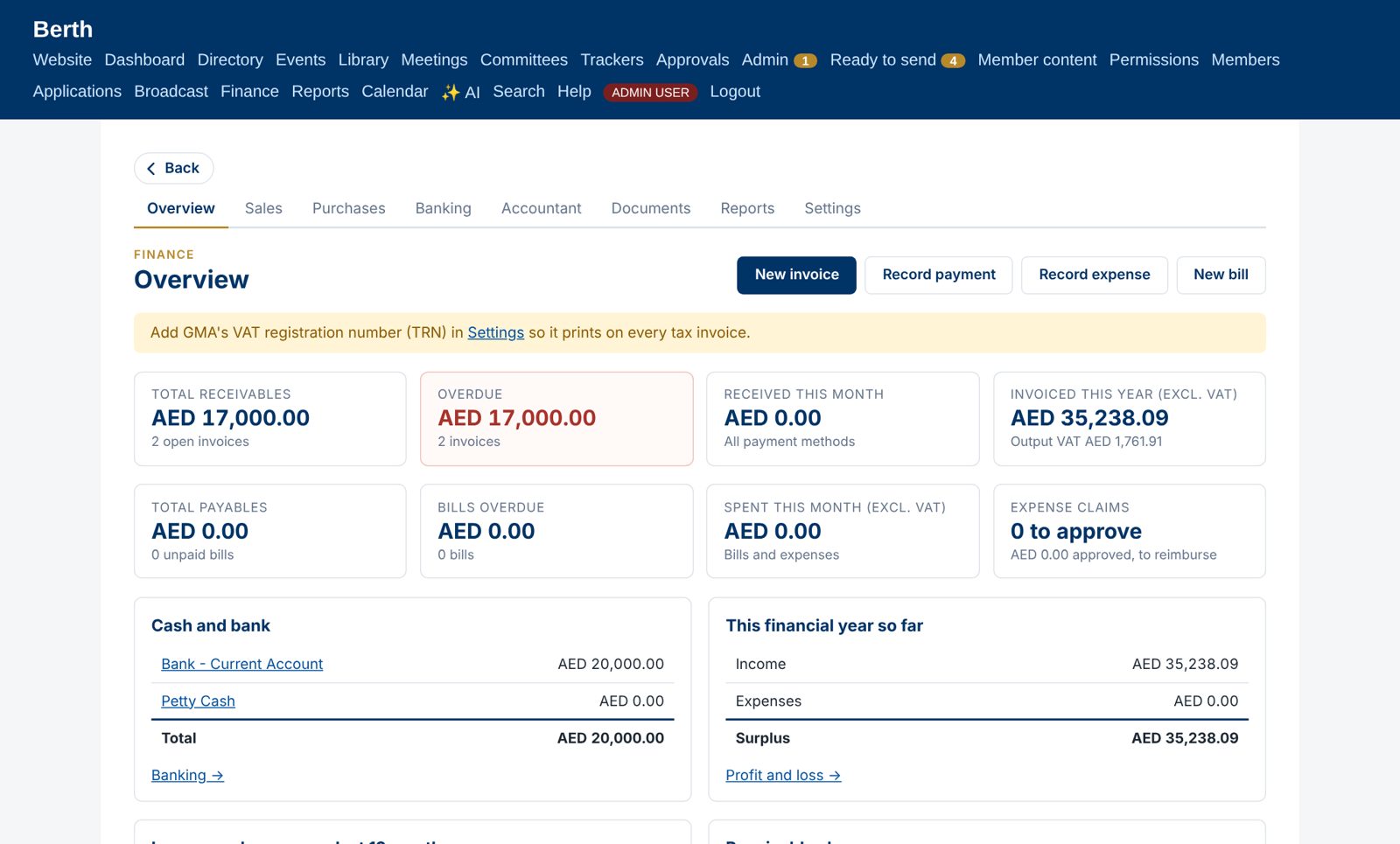Open the Permissions menu item
The image size is (1400, 844).
[1154, 59]
